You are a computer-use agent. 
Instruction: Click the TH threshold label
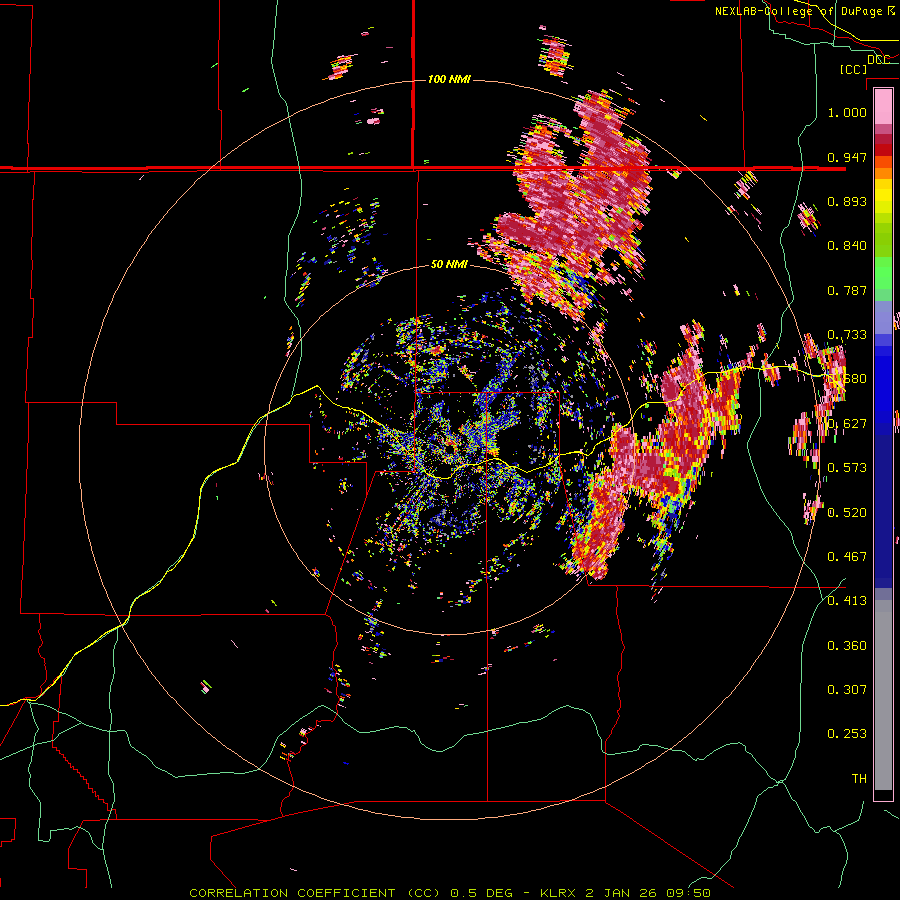coord(859,779)
